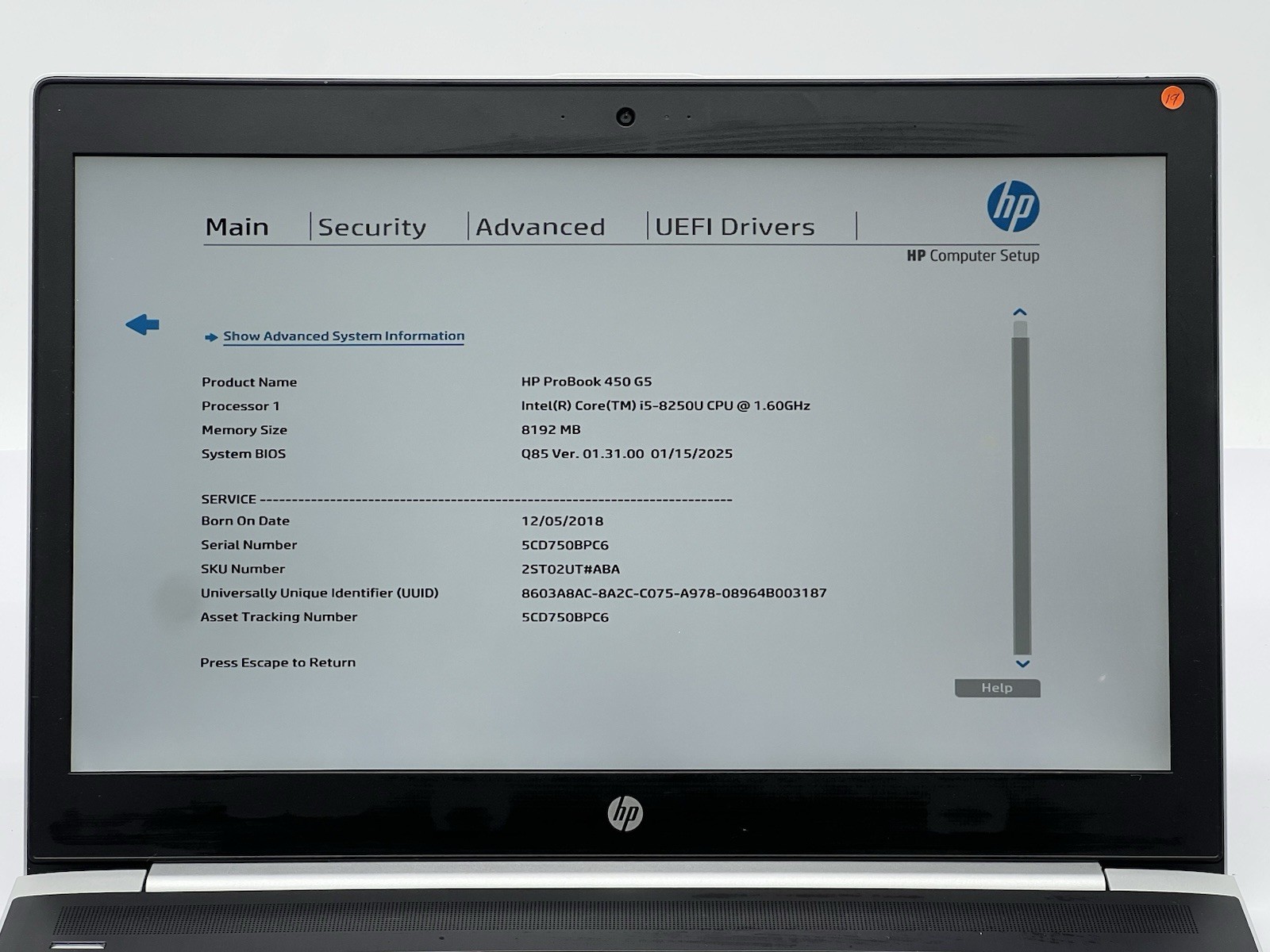Image resolution: width=1270 pixels, height=952 pixels.
Task: Click Universally Unique Identifier (UUID) label
Action: coord(319,593)
